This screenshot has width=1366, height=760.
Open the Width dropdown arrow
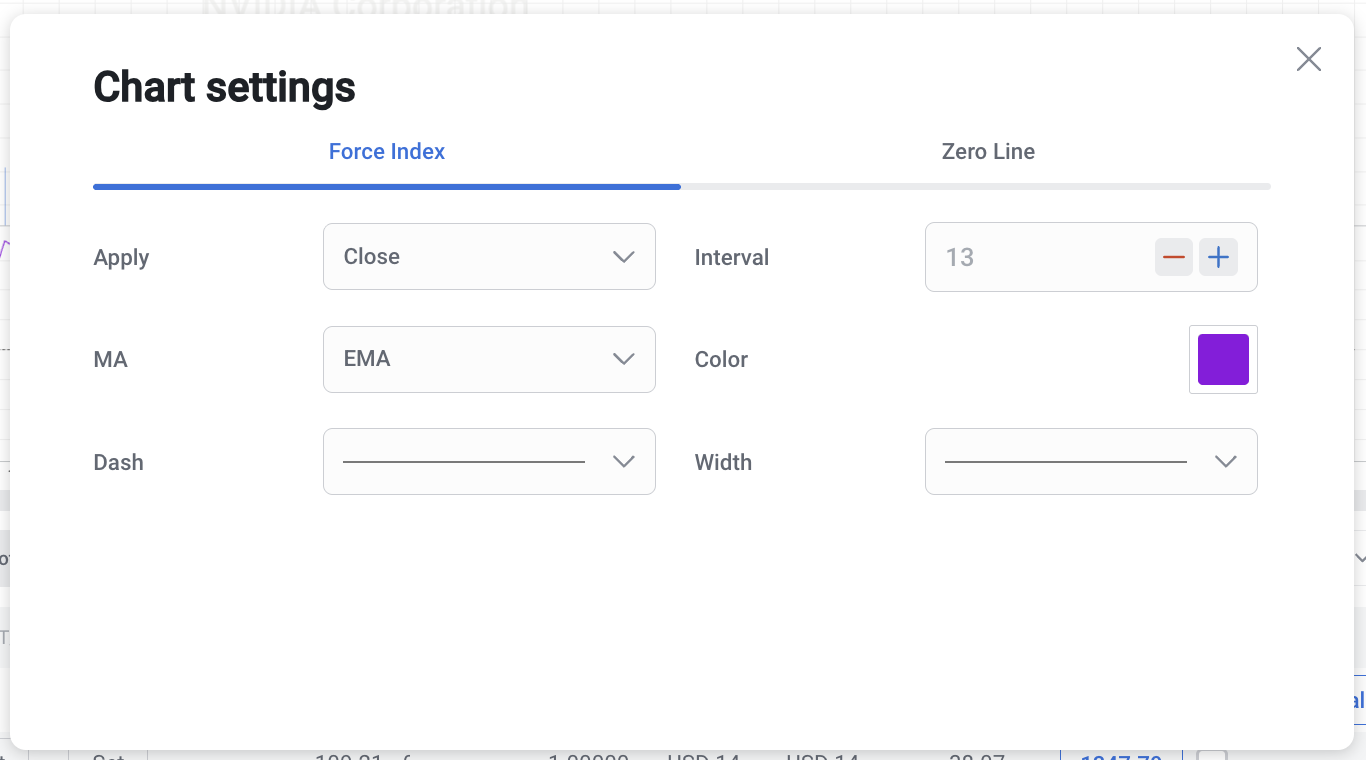[x=1225, y=462]
